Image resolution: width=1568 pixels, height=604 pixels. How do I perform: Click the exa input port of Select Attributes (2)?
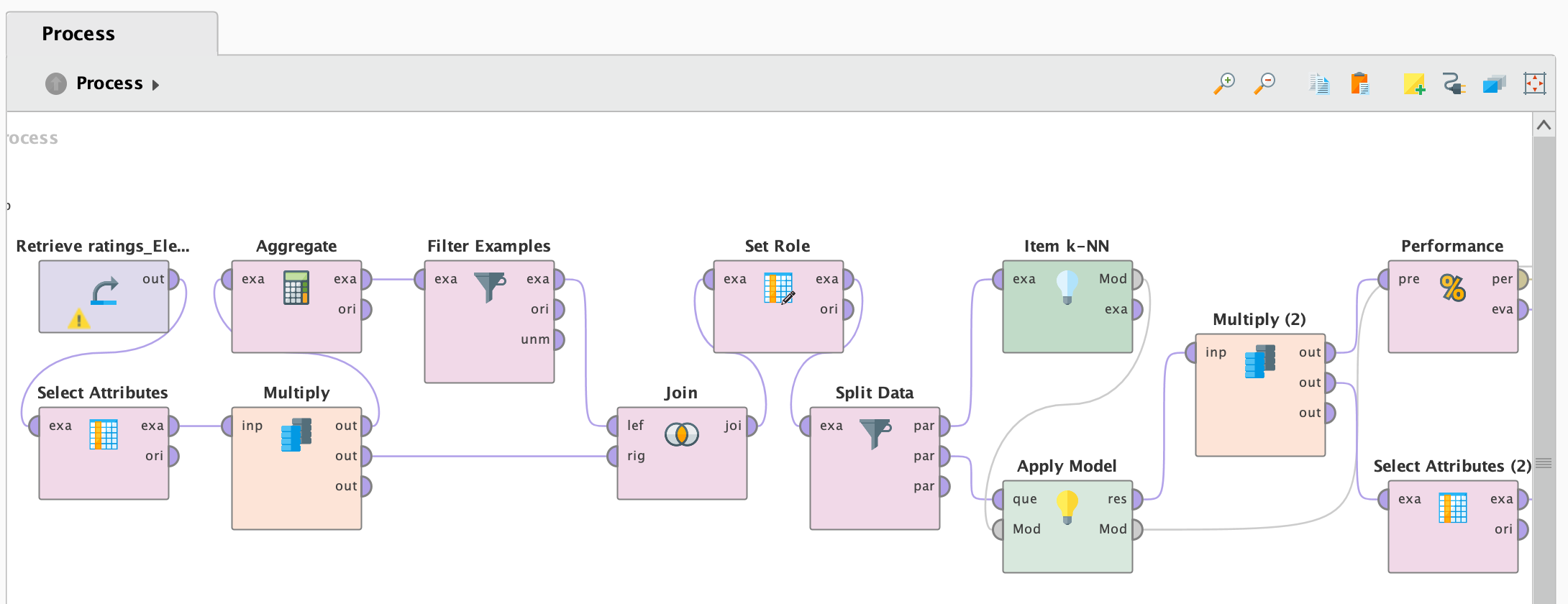coord(1384,499)
